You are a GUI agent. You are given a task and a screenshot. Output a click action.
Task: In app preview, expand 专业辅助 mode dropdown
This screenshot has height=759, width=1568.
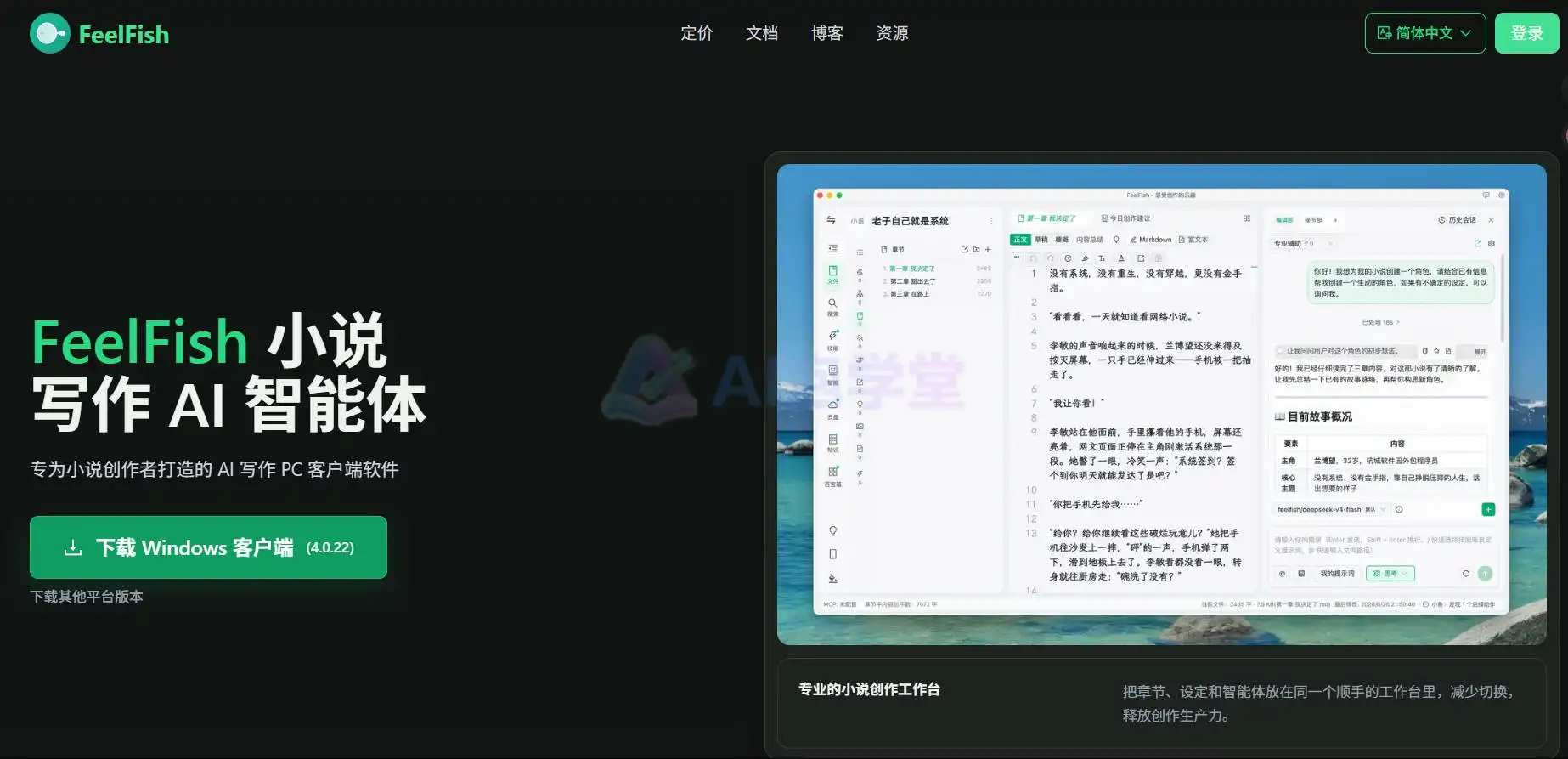pos(1303,244)
